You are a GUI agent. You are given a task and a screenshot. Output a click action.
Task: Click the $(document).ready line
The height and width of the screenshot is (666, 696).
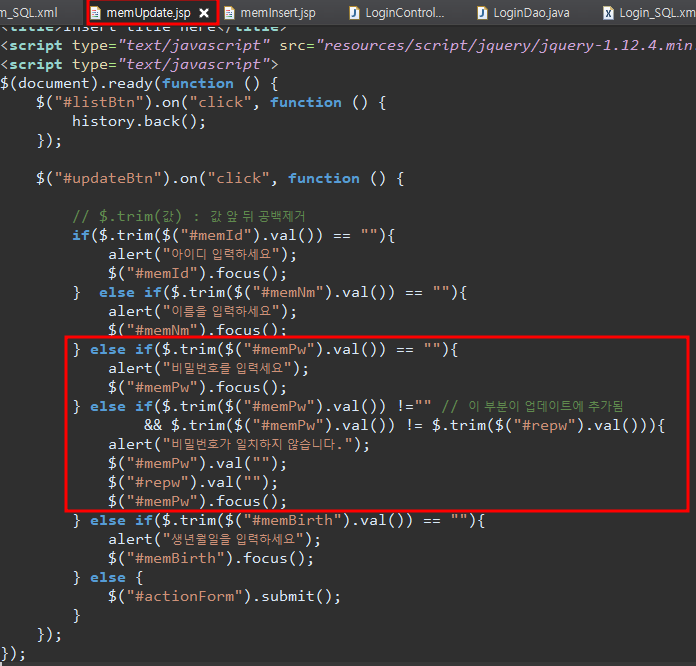click(139, 83)
